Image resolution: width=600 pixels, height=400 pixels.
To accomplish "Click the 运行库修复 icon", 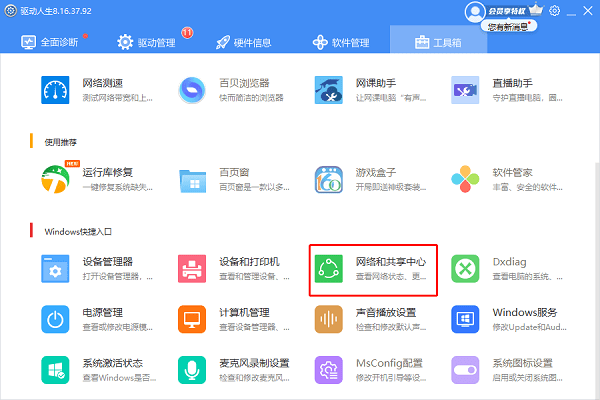I will [56, 179].
